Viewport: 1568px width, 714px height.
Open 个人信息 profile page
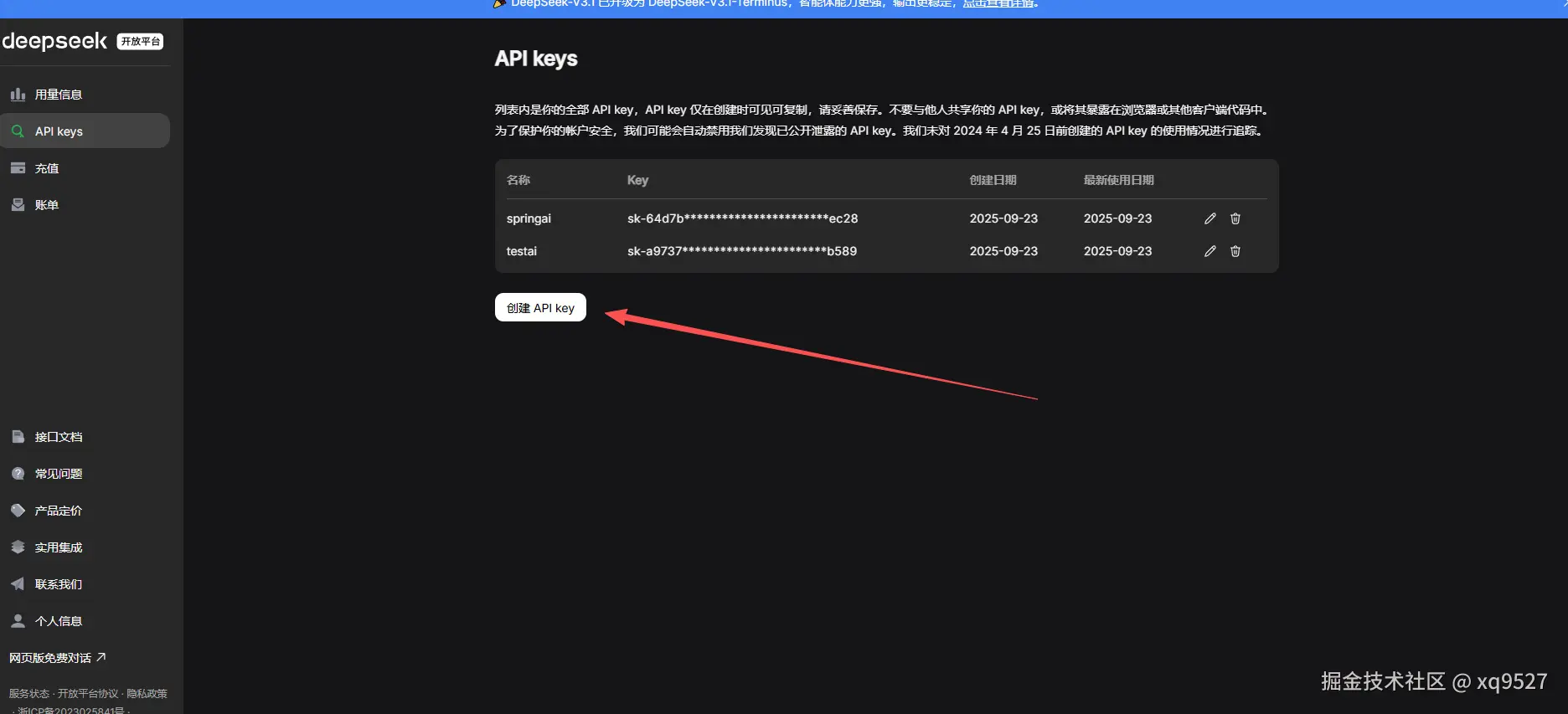(85, 621)
